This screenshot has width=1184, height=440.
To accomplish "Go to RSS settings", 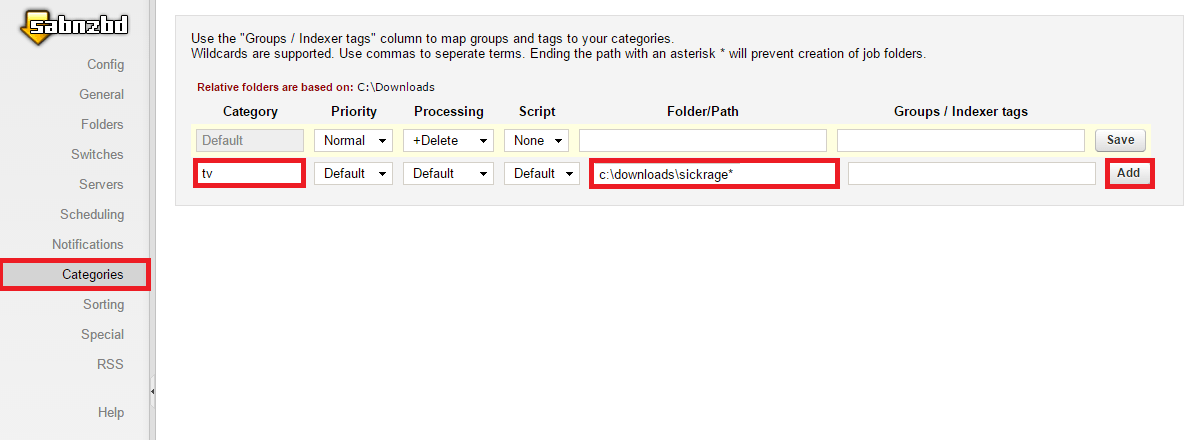I will click(x=111, y=365).
